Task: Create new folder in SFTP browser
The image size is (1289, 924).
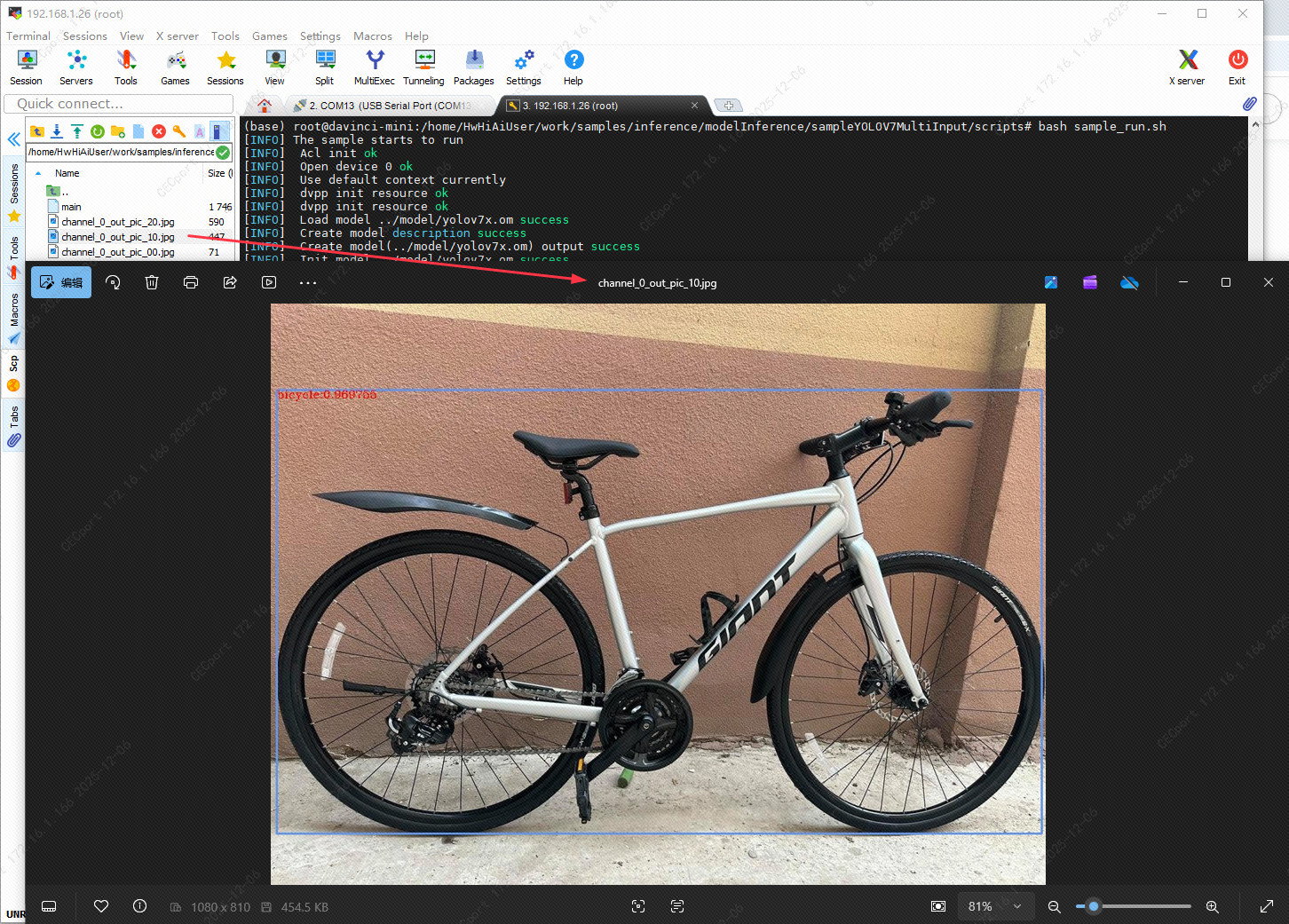Action: tap(118, 131)
